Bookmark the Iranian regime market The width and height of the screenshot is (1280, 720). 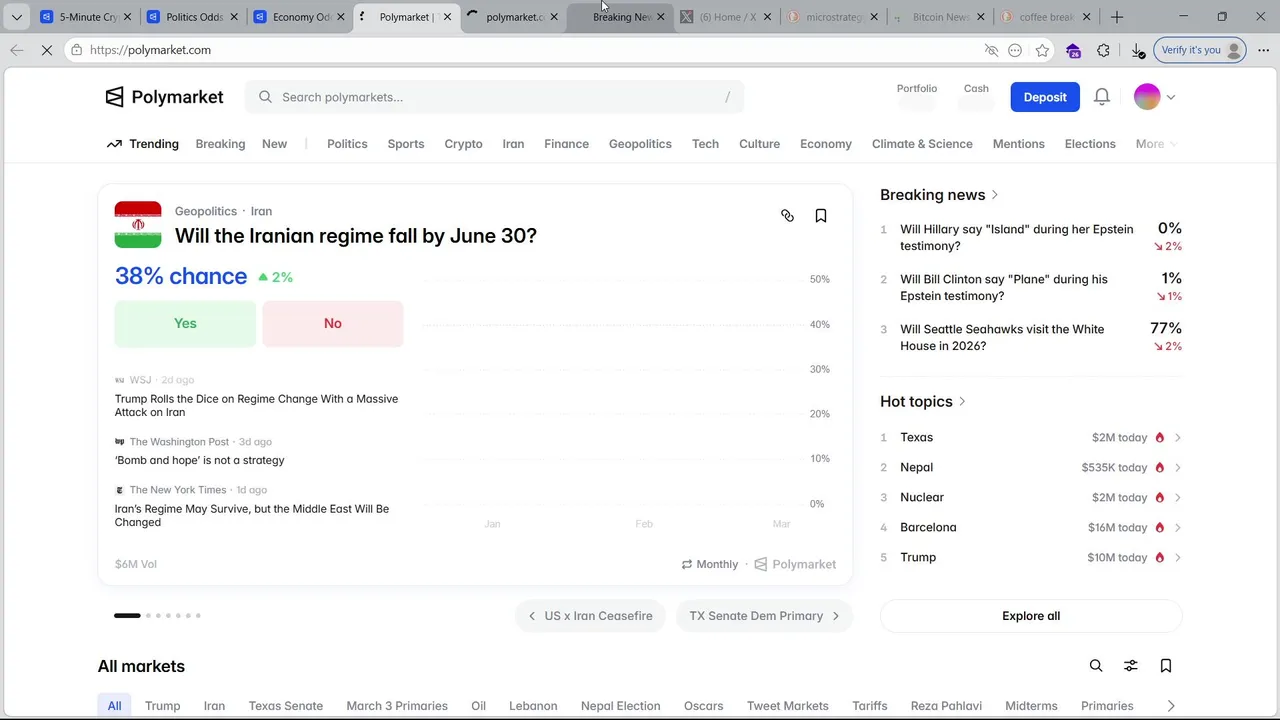(821, 216)
